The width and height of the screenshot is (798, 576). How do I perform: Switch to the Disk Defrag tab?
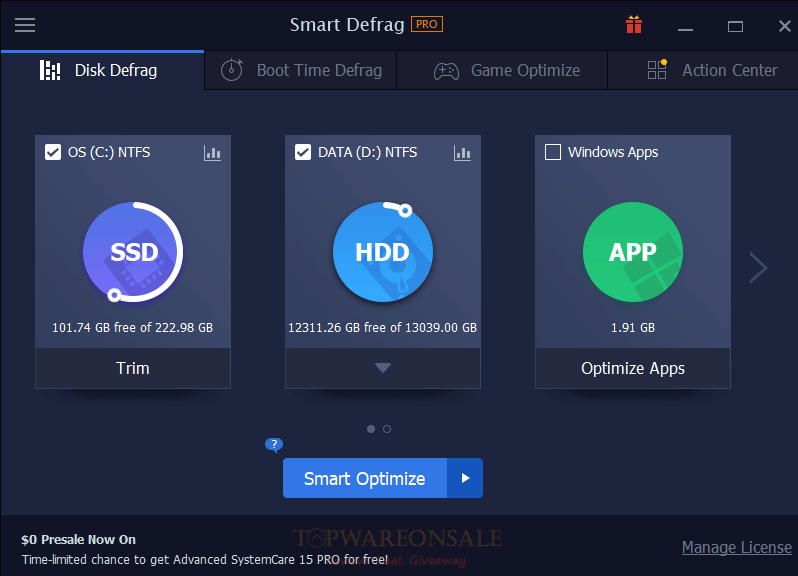point(102,70)
